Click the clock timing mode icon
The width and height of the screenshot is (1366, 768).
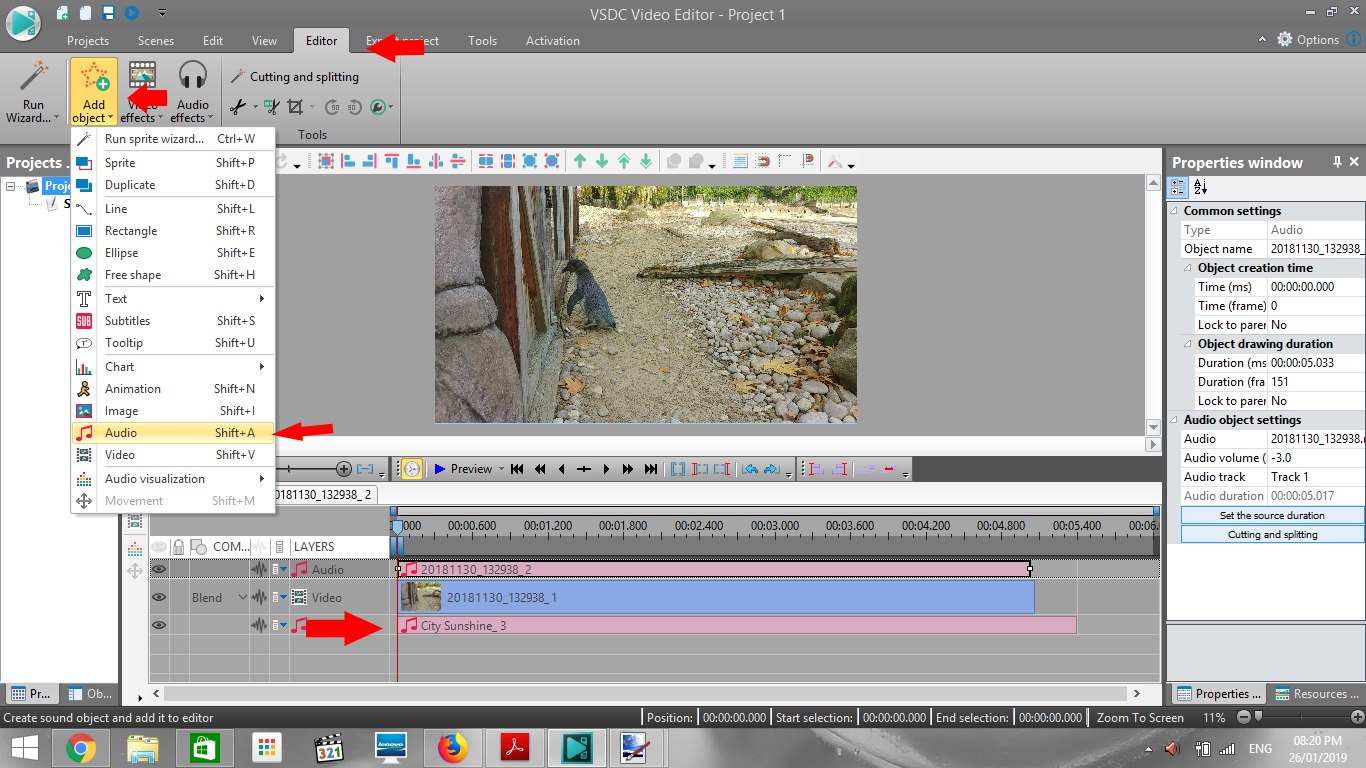point(412,469)
